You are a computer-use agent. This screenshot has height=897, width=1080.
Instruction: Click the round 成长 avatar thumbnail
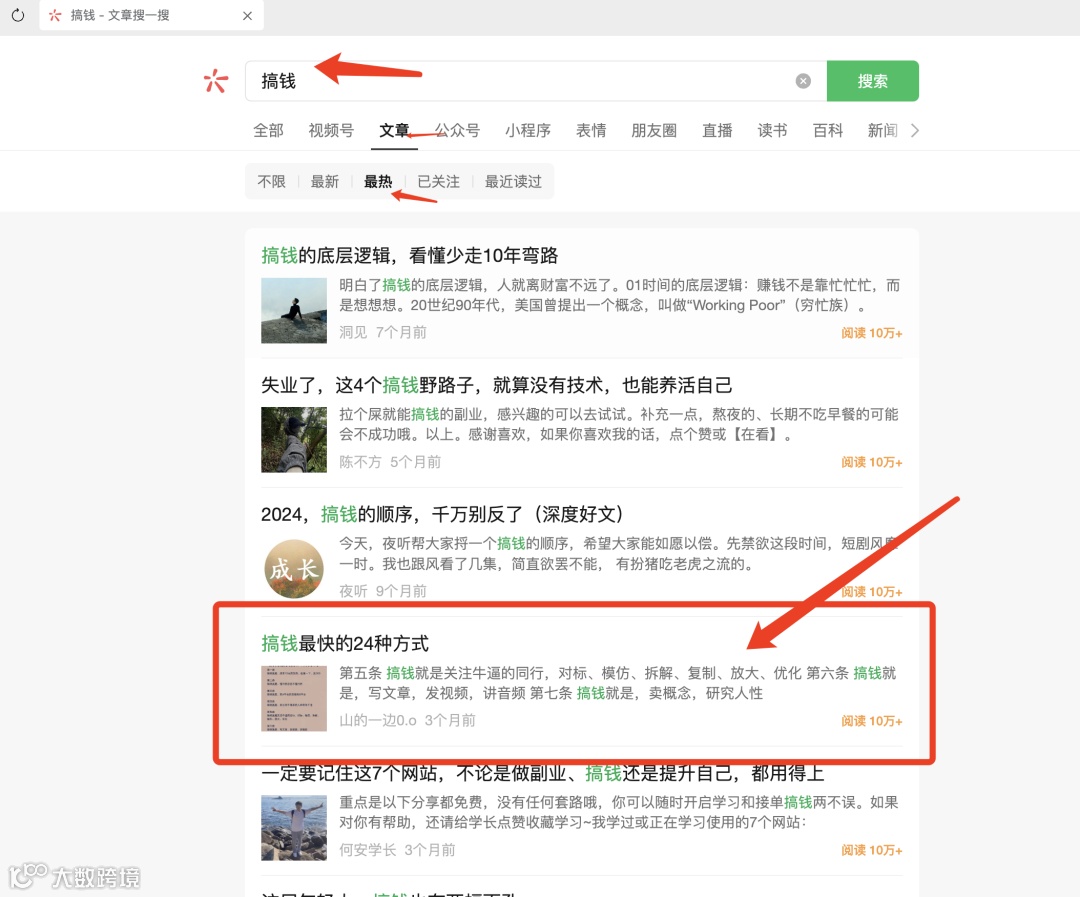click(x=293, y=569)
